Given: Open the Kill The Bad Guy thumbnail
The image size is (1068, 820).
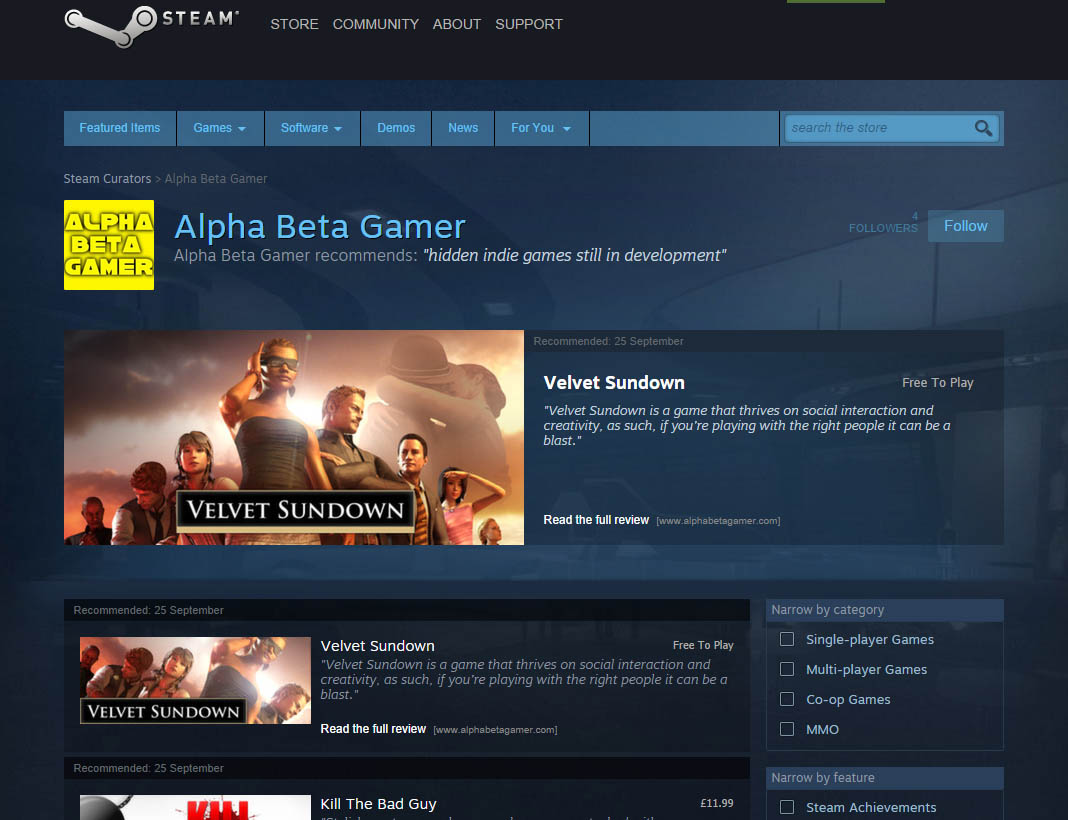Looking at the screenshot, I should (x=195, y=807).
